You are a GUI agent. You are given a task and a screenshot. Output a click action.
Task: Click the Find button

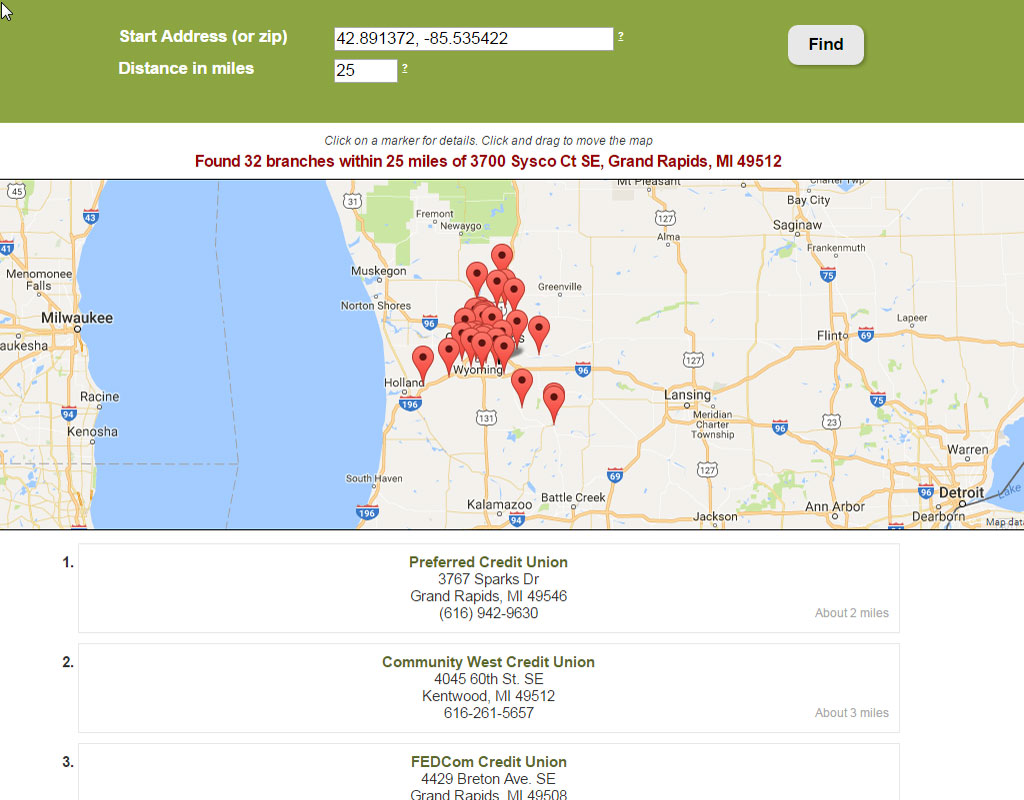[825, 44]
